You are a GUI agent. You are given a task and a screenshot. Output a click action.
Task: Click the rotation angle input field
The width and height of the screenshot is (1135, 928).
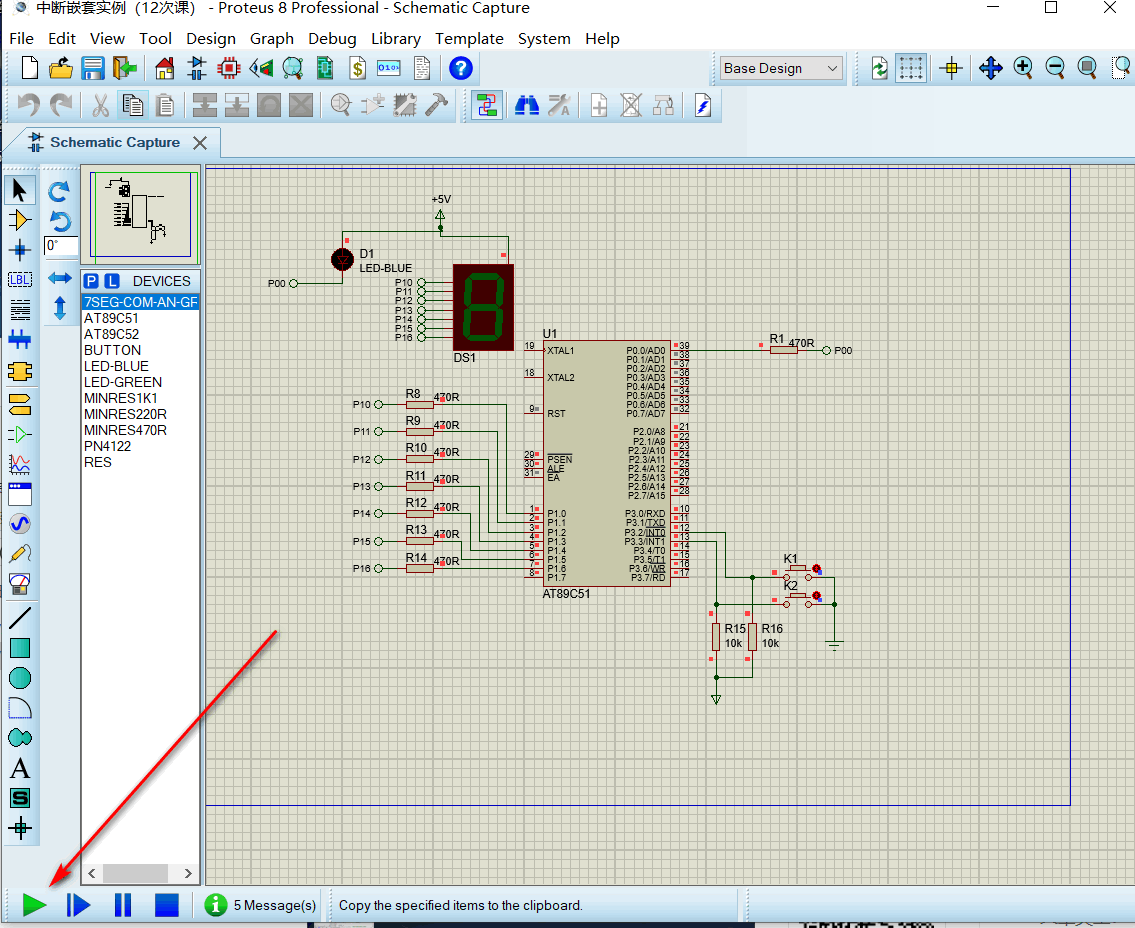coord(61,246)
